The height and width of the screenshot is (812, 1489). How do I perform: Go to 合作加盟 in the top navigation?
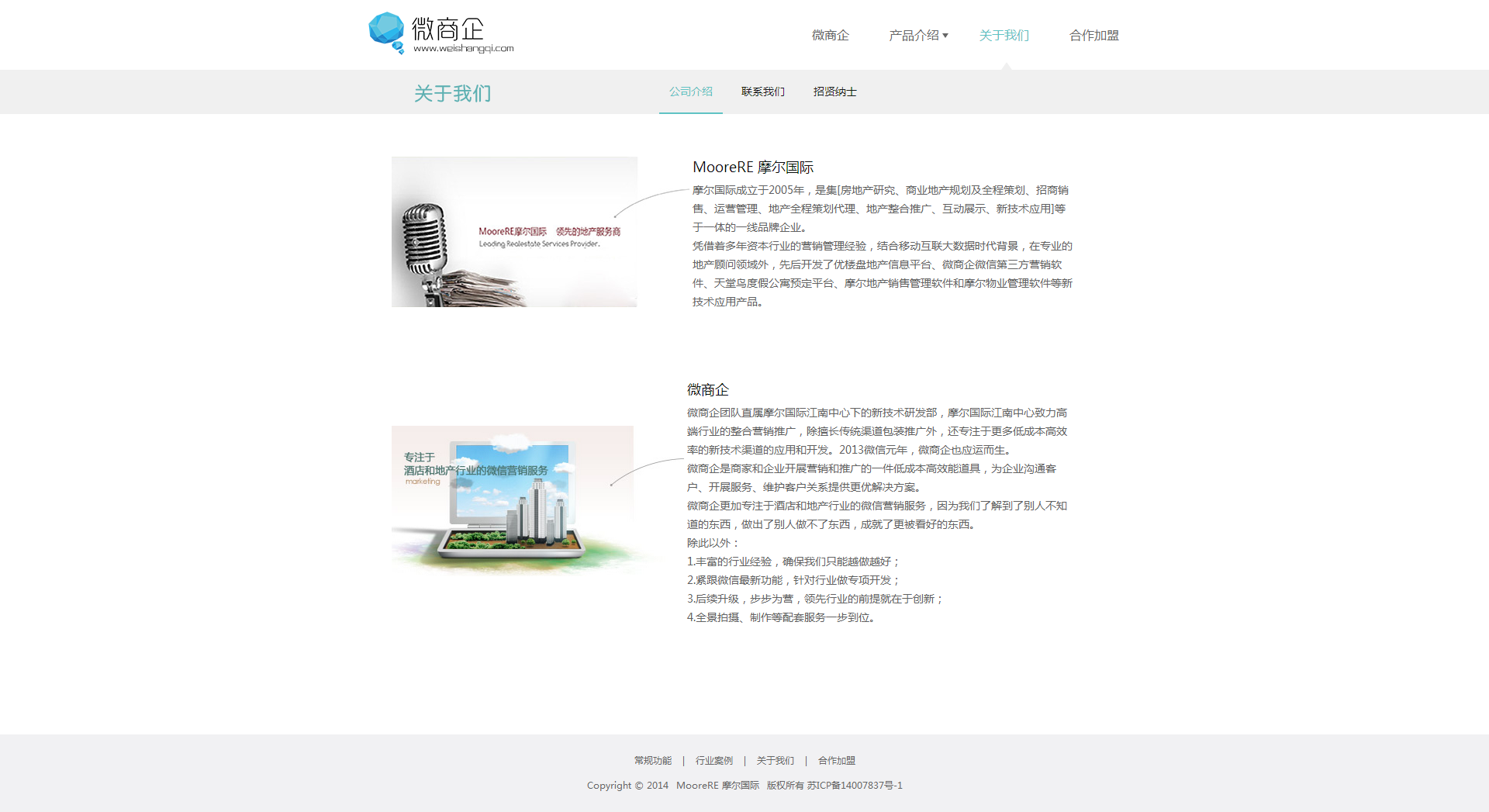click(1093, 36)
